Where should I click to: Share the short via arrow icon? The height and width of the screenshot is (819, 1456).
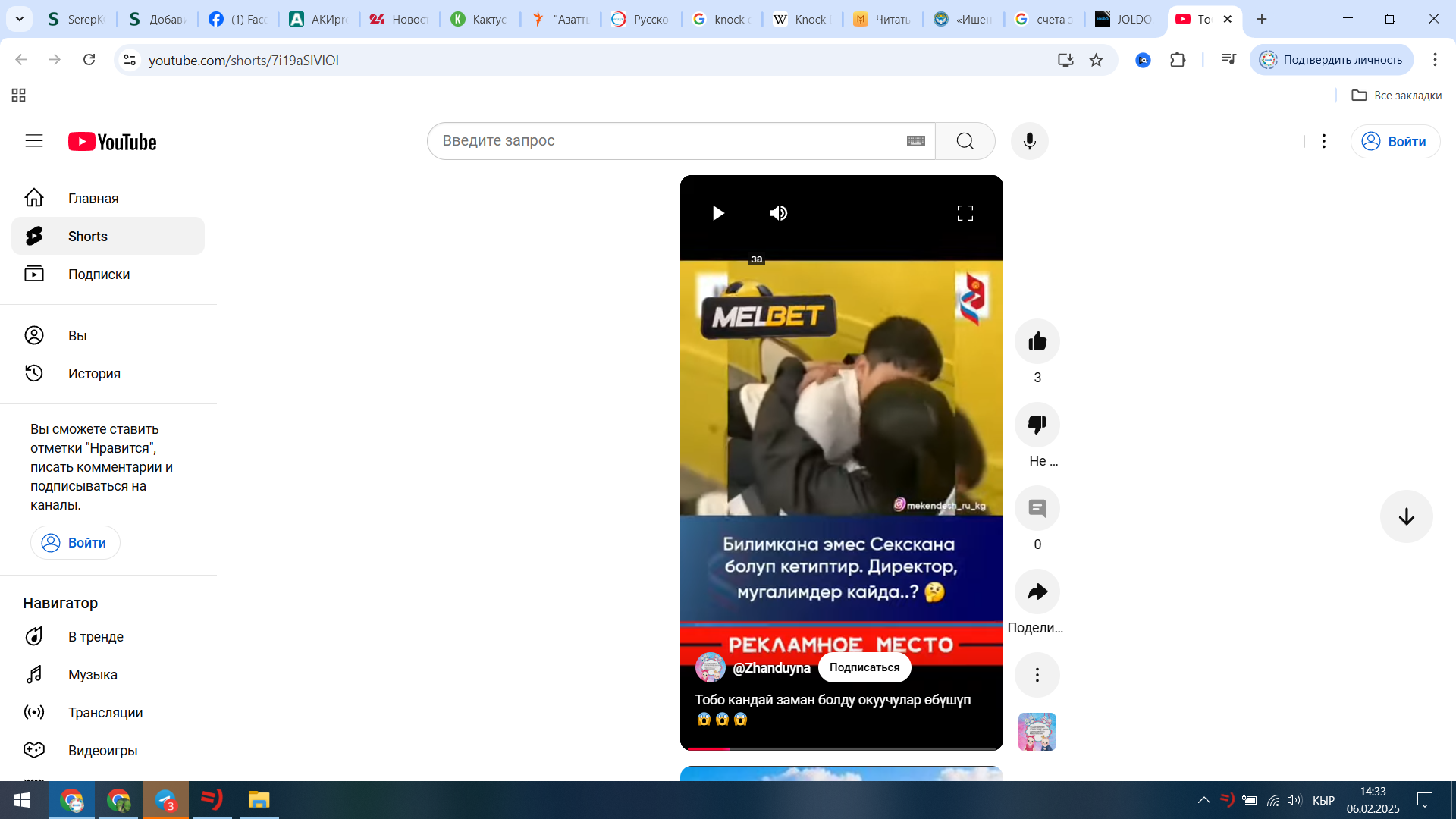(x=1037, y=591)
